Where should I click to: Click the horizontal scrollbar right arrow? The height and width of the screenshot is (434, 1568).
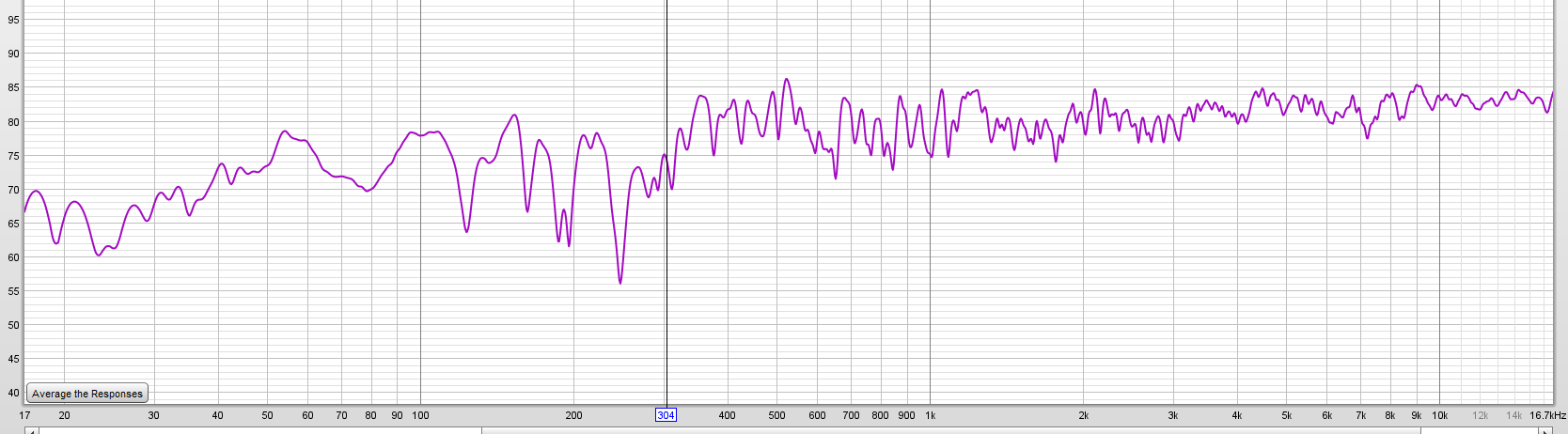click(x=1546, y=431)
